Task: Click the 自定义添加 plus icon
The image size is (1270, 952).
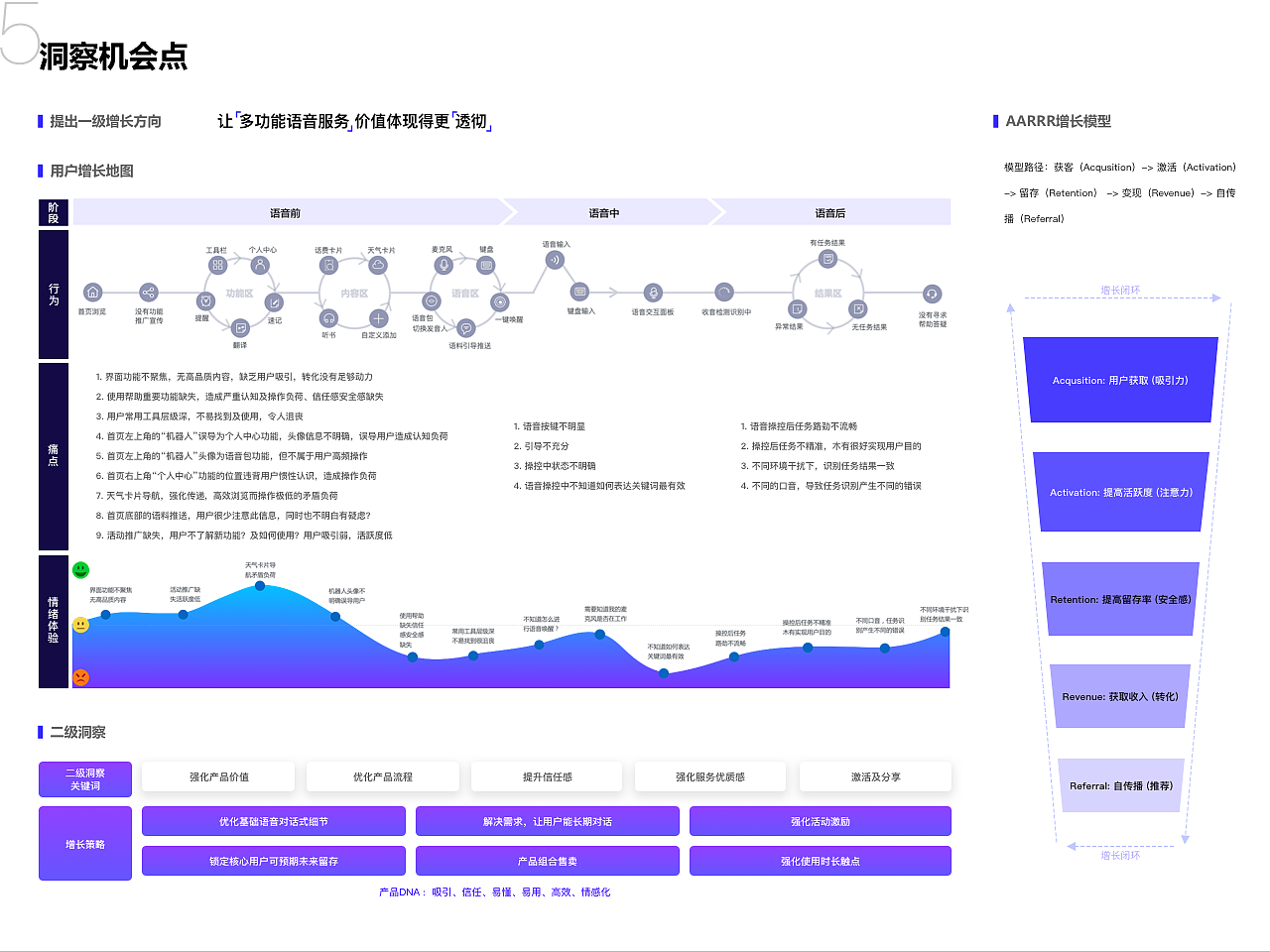Action: tap(378, 318)
